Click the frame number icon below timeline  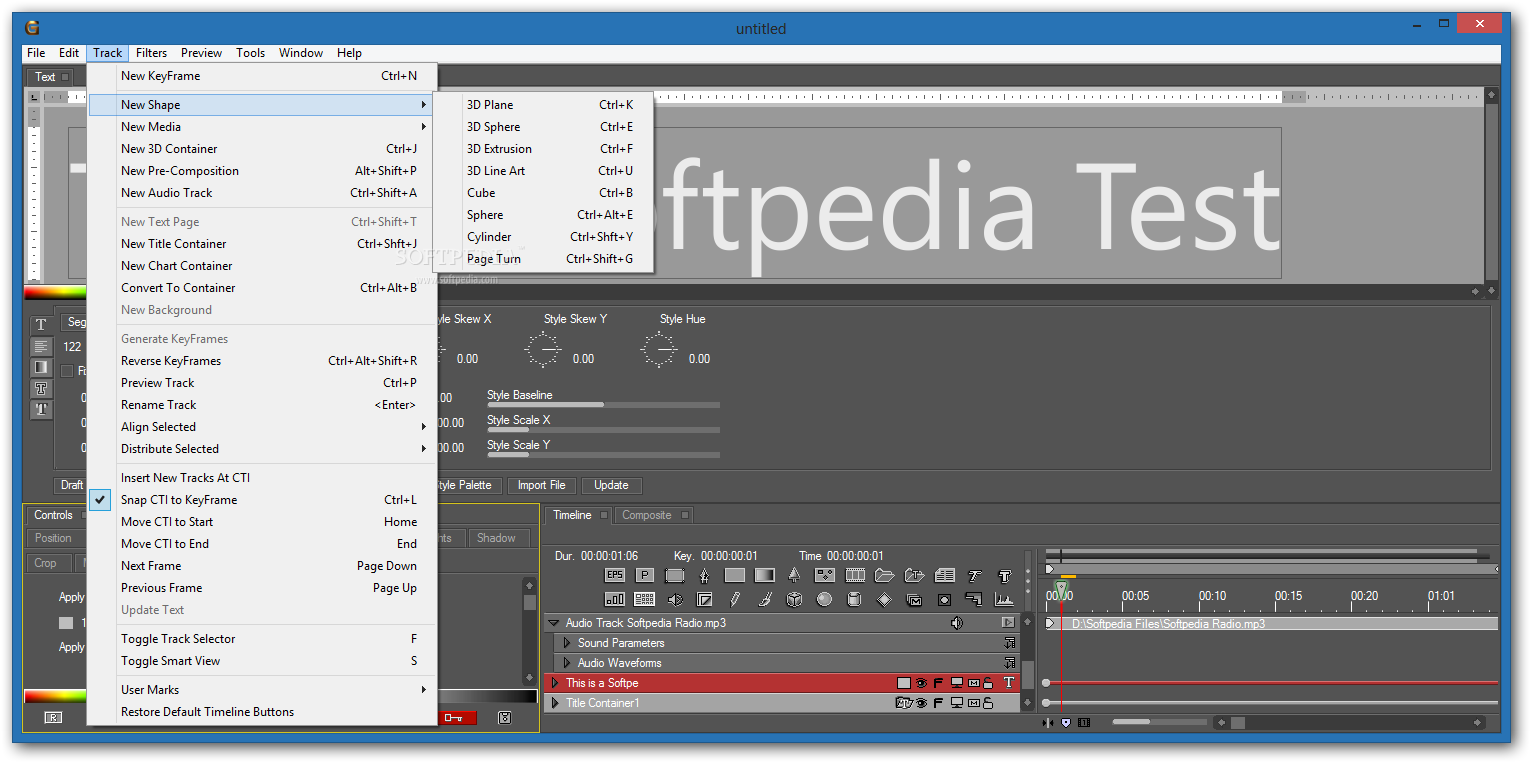coord(1083,722)
